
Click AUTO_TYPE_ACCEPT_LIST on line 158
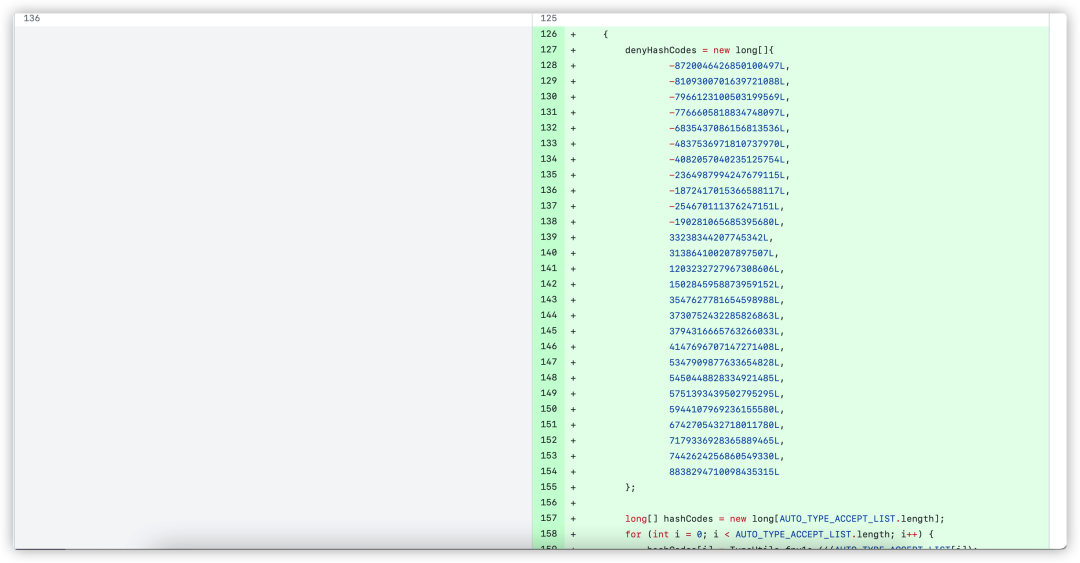coord(793,535)
